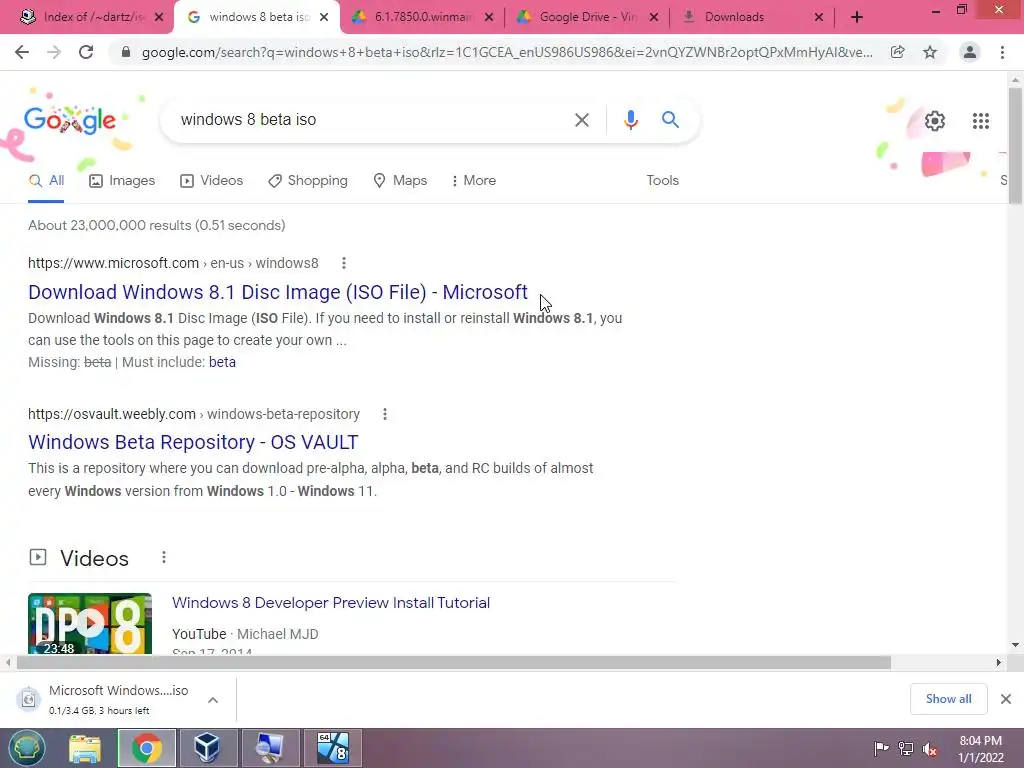Open the site info lock icon
1024x768 pixels.
(x=126, y=52)
